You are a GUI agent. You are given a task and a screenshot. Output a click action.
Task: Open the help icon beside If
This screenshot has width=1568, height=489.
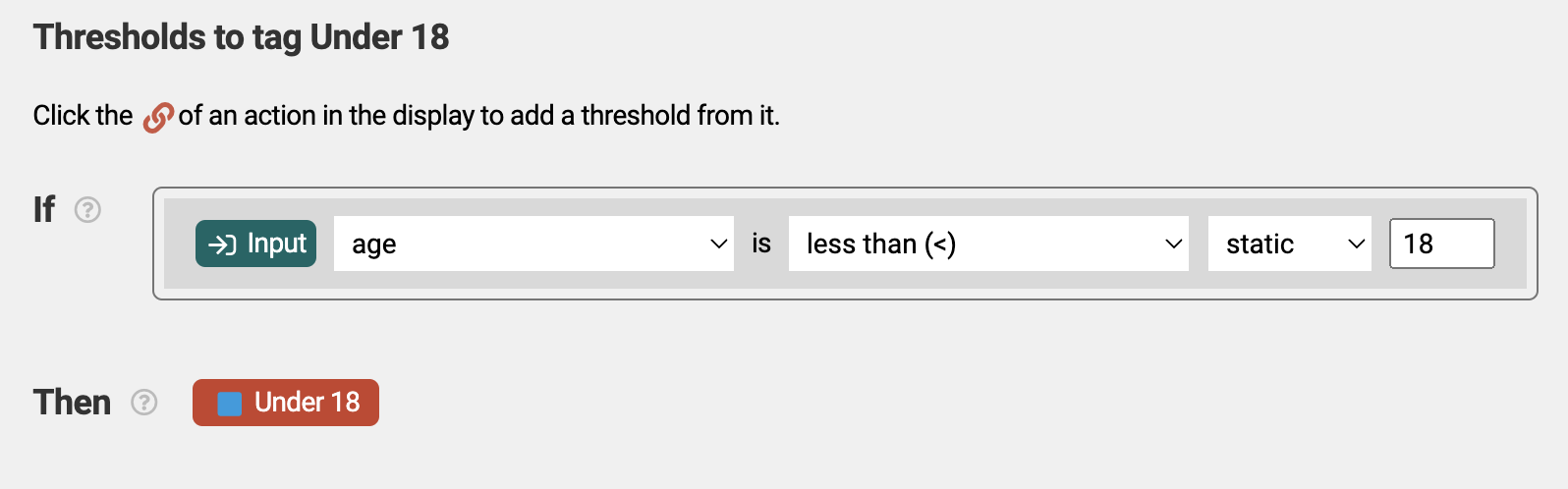[88, 210]
